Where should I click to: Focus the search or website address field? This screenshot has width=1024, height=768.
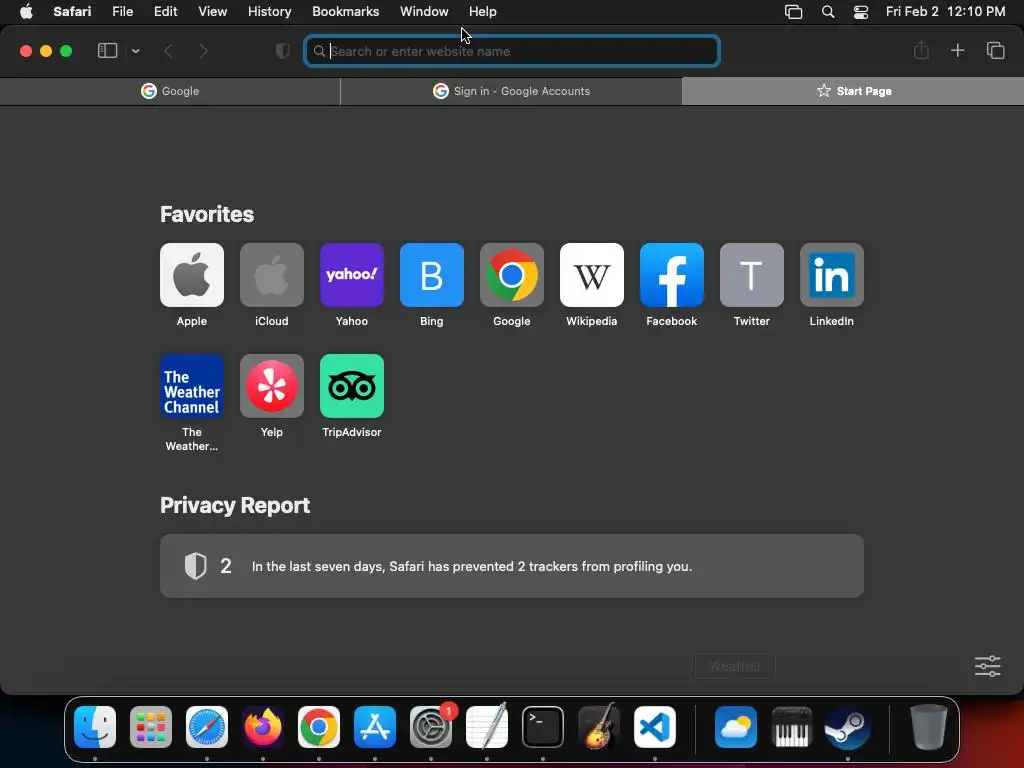(x=512, y=51)
